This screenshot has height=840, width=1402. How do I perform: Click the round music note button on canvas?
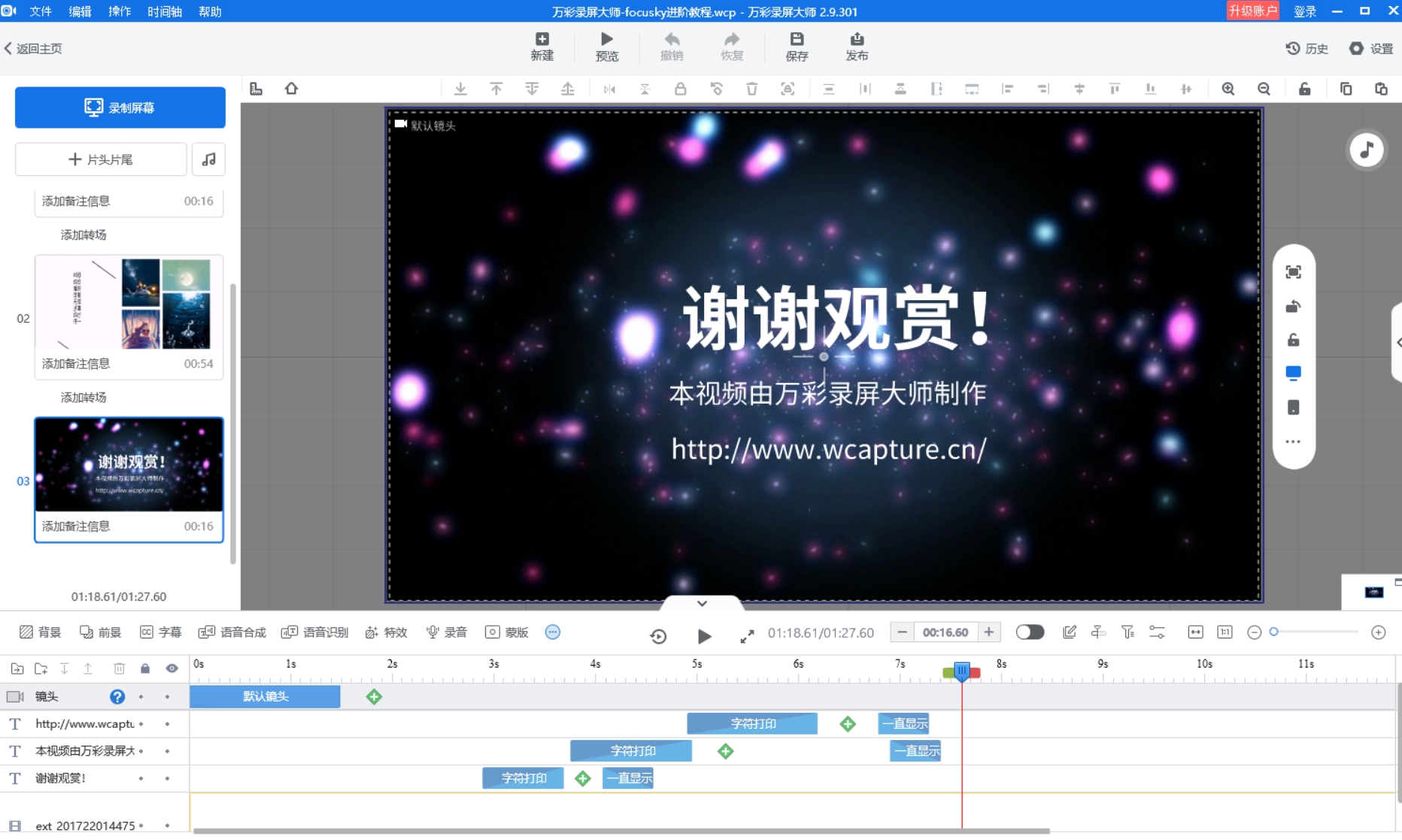1367,150
